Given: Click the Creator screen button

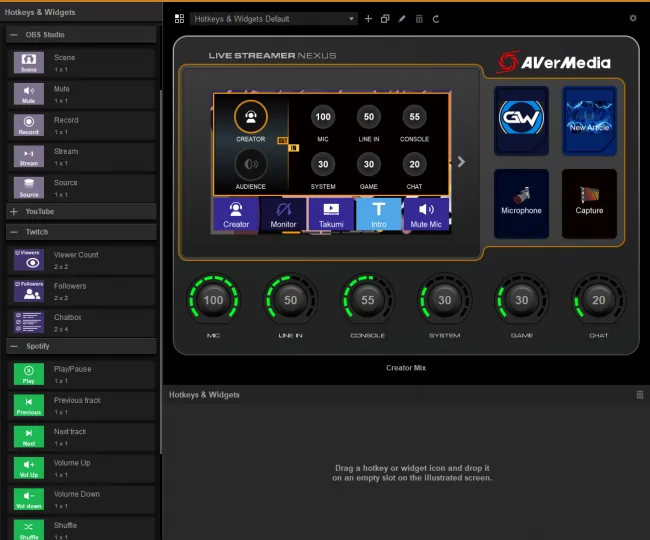Looking at the screenshot, I should tap(236, 214).
